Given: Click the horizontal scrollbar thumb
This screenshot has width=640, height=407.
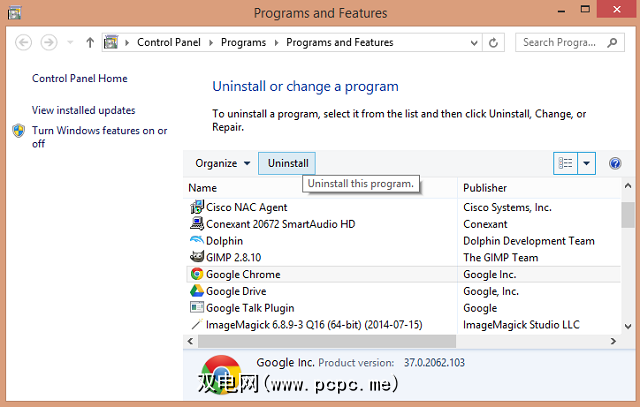Looking at the screenshot, I should 327,341.
